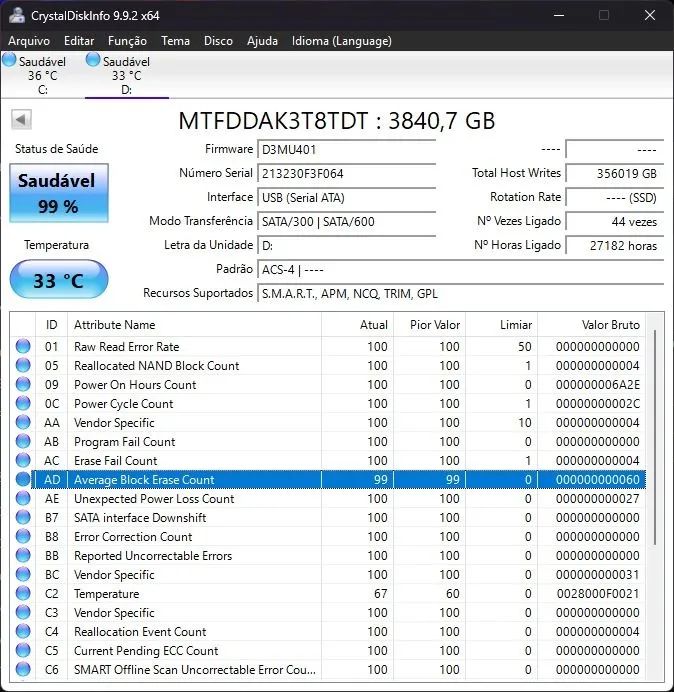Select the D: drive tab
The height and width of the screenshot is (692, 674).
click(127, 75)
